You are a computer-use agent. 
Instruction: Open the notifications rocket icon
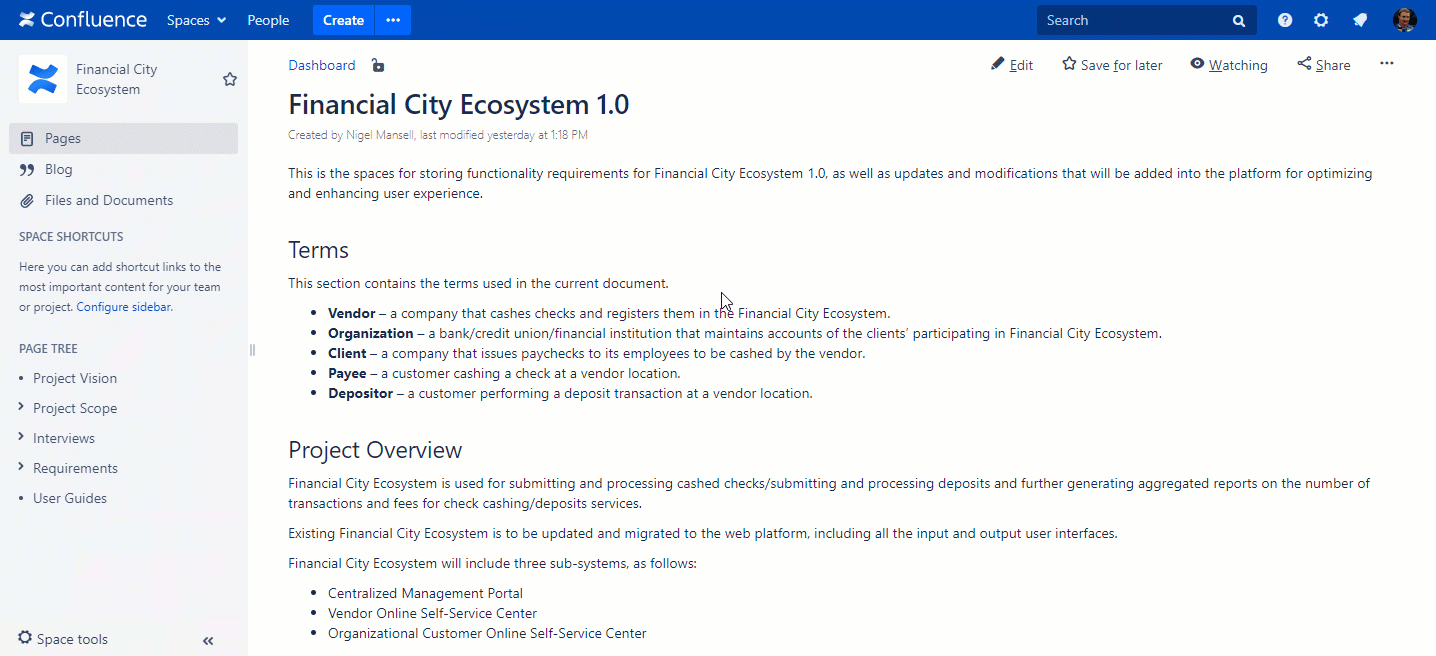click(1360, 20)
